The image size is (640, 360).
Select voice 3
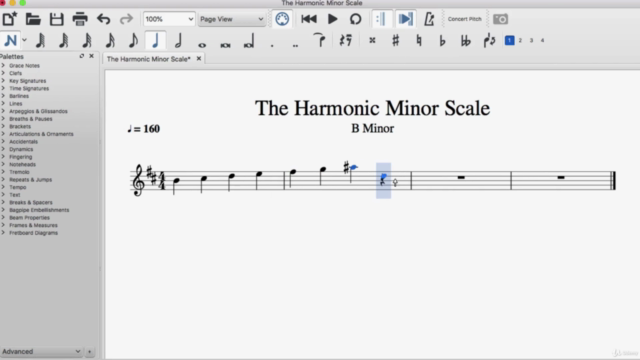pyautogui.click(x=531, y=40)
